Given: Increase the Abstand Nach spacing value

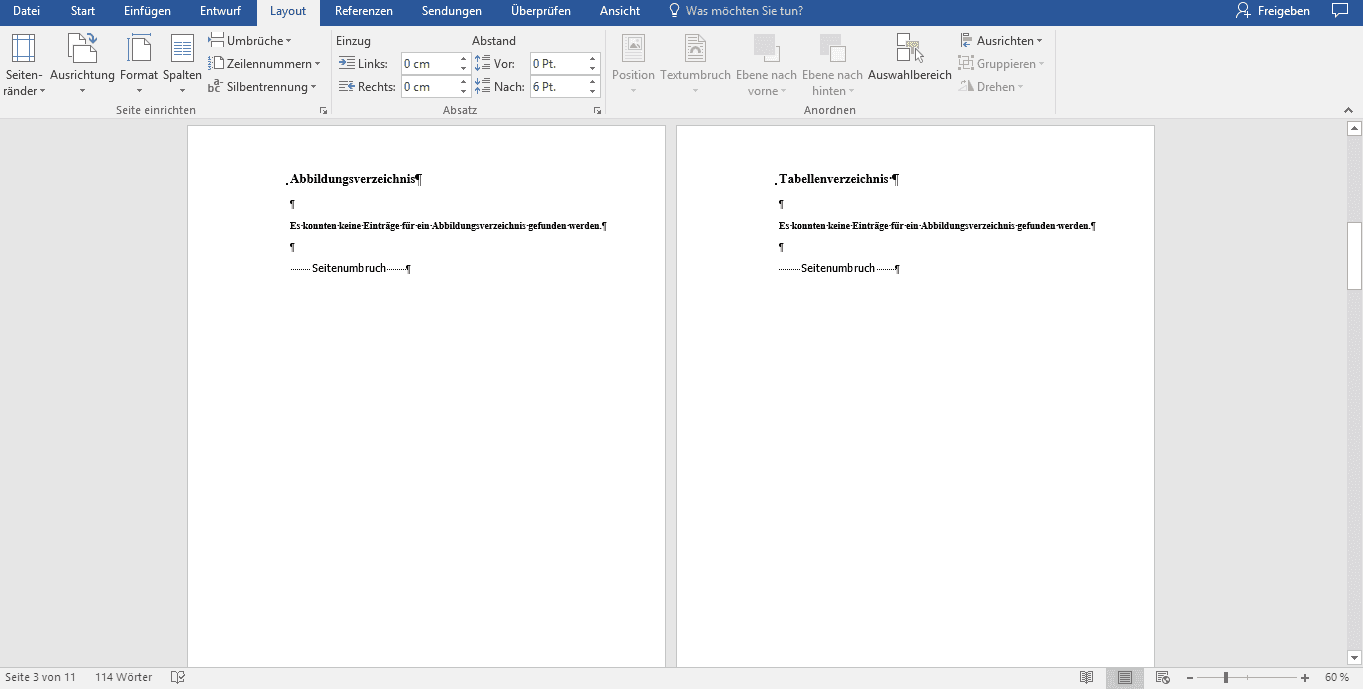Looking at the screenshot, I should click(x=593, y=82).
